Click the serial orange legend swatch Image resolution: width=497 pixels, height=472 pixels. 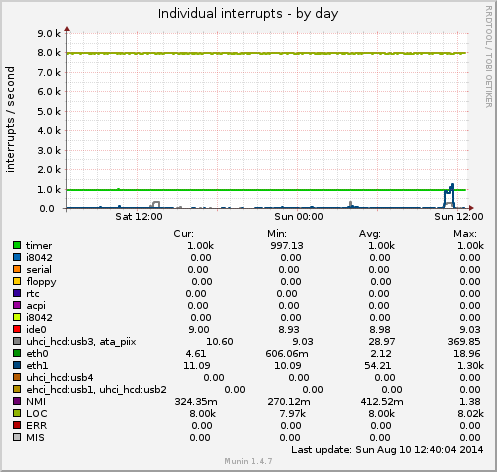tap(17, 269)
